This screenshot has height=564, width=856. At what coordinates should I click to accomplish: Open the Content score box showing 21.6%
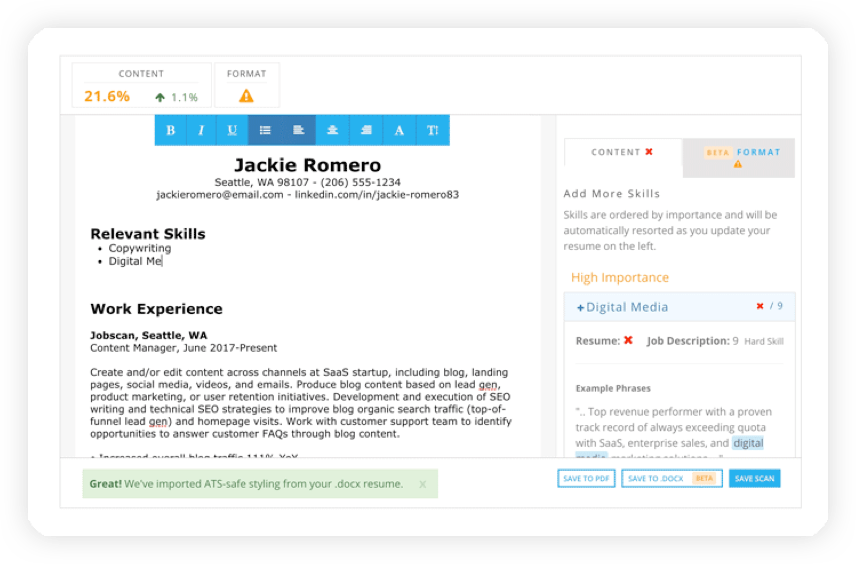pos(141,86)
